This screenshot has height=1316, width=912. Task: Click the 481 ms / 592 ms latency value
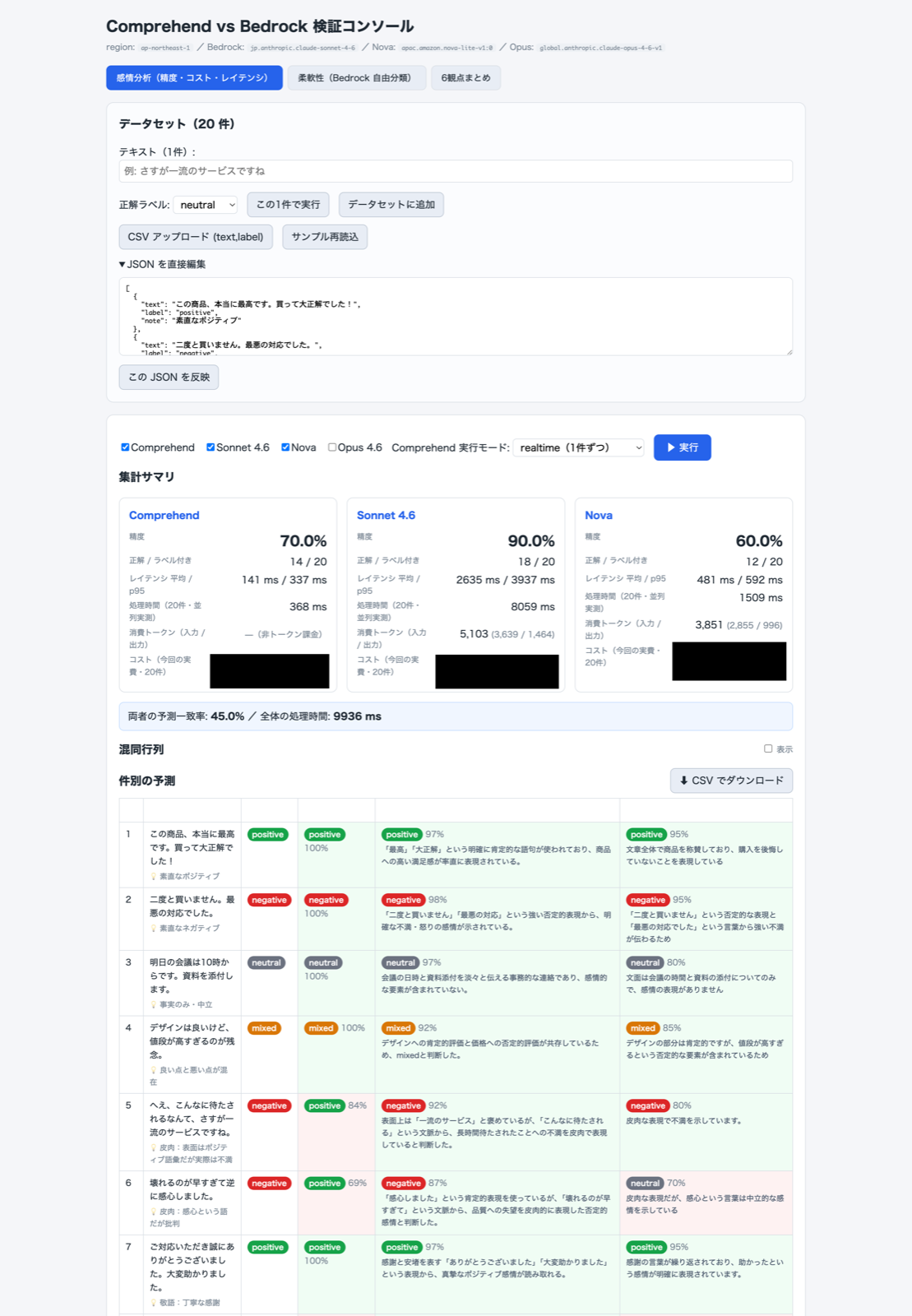740,580
